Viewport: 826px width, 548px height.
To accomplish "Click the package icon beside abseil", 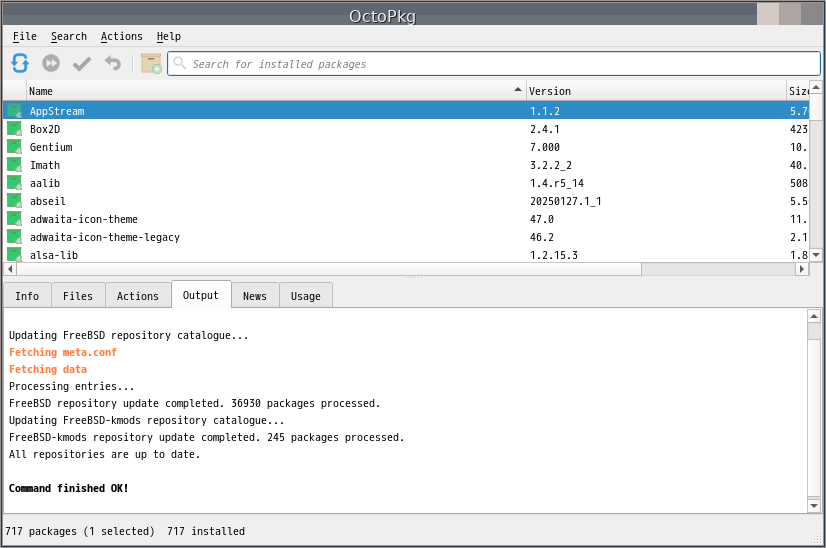I will pyautogui.click(x=14, y=201).
